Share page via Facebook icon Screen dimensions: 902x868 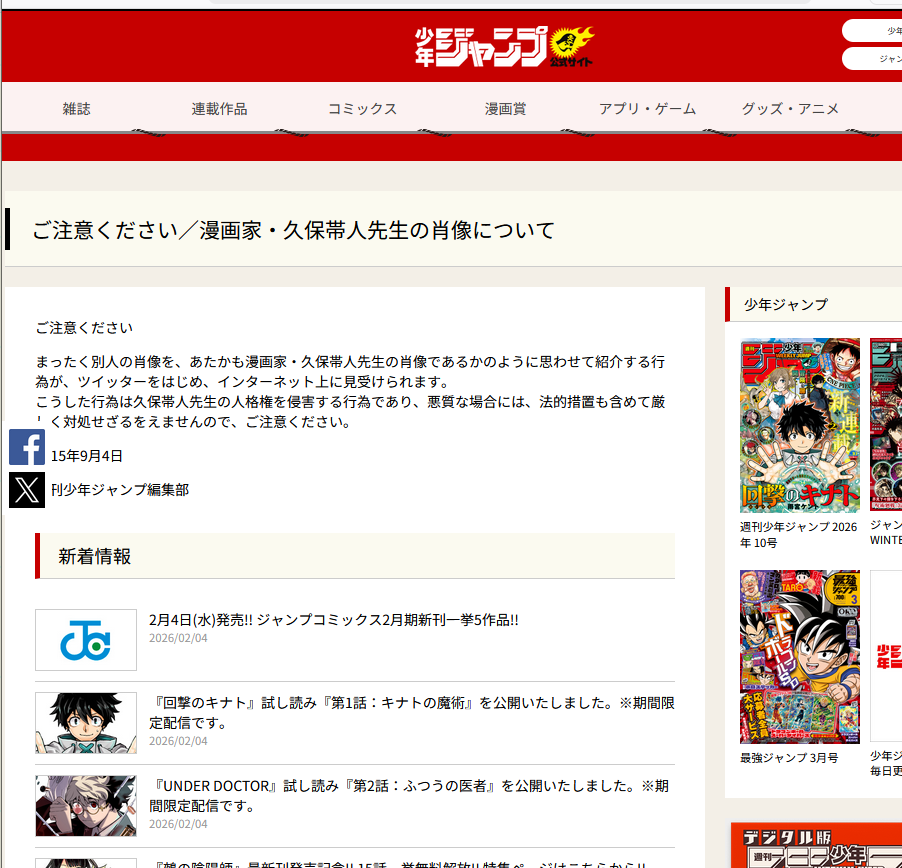(x=27, y=447)
